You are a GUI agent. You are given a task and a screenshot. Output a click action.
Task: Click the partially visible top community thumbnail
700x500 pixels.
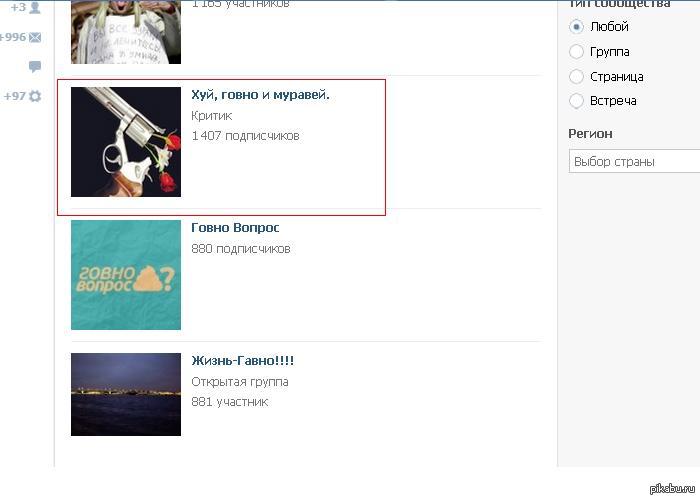point(126,32)
